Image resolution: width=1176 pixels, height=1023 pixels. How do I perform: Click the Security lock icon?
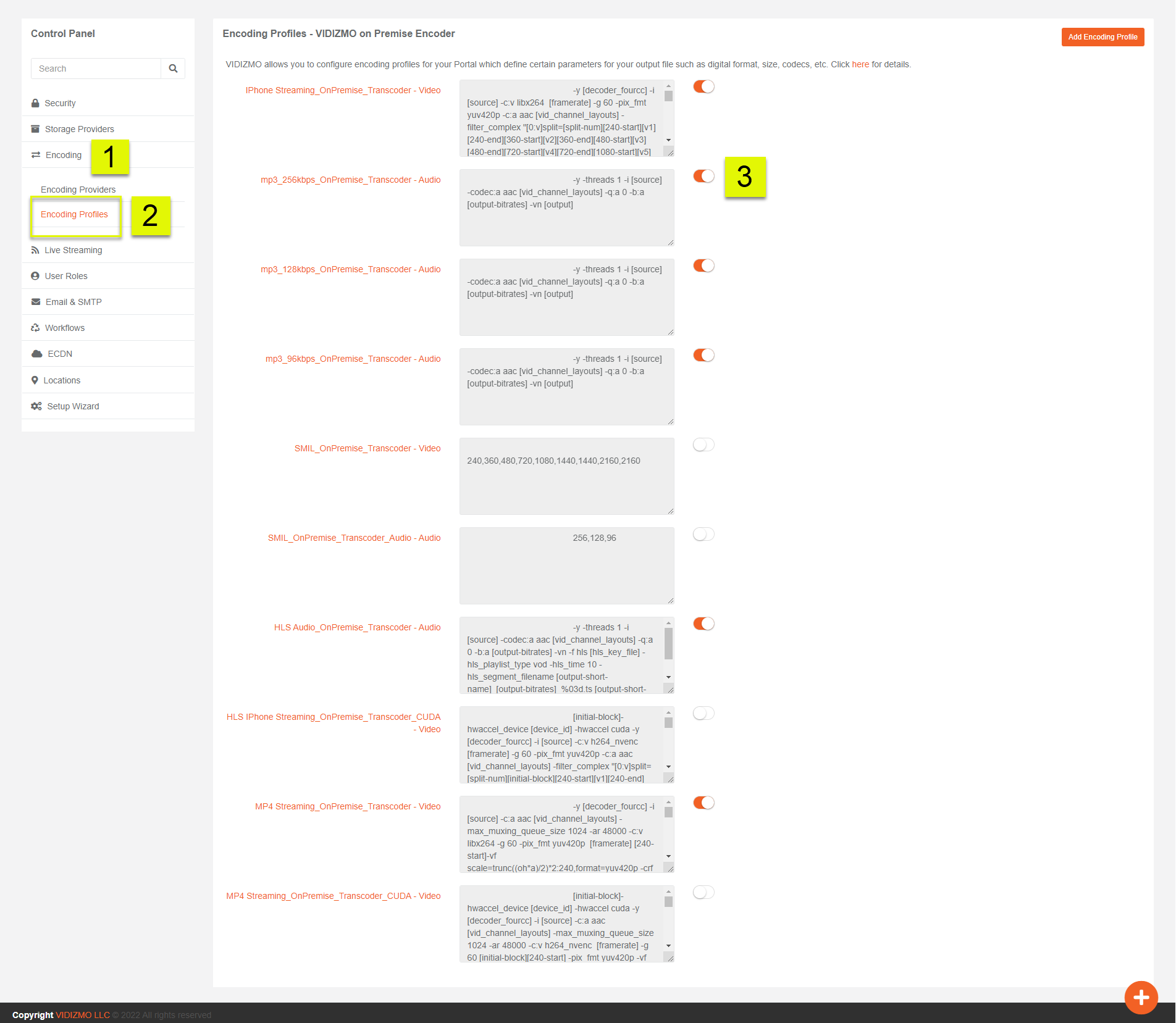point(35,103)
